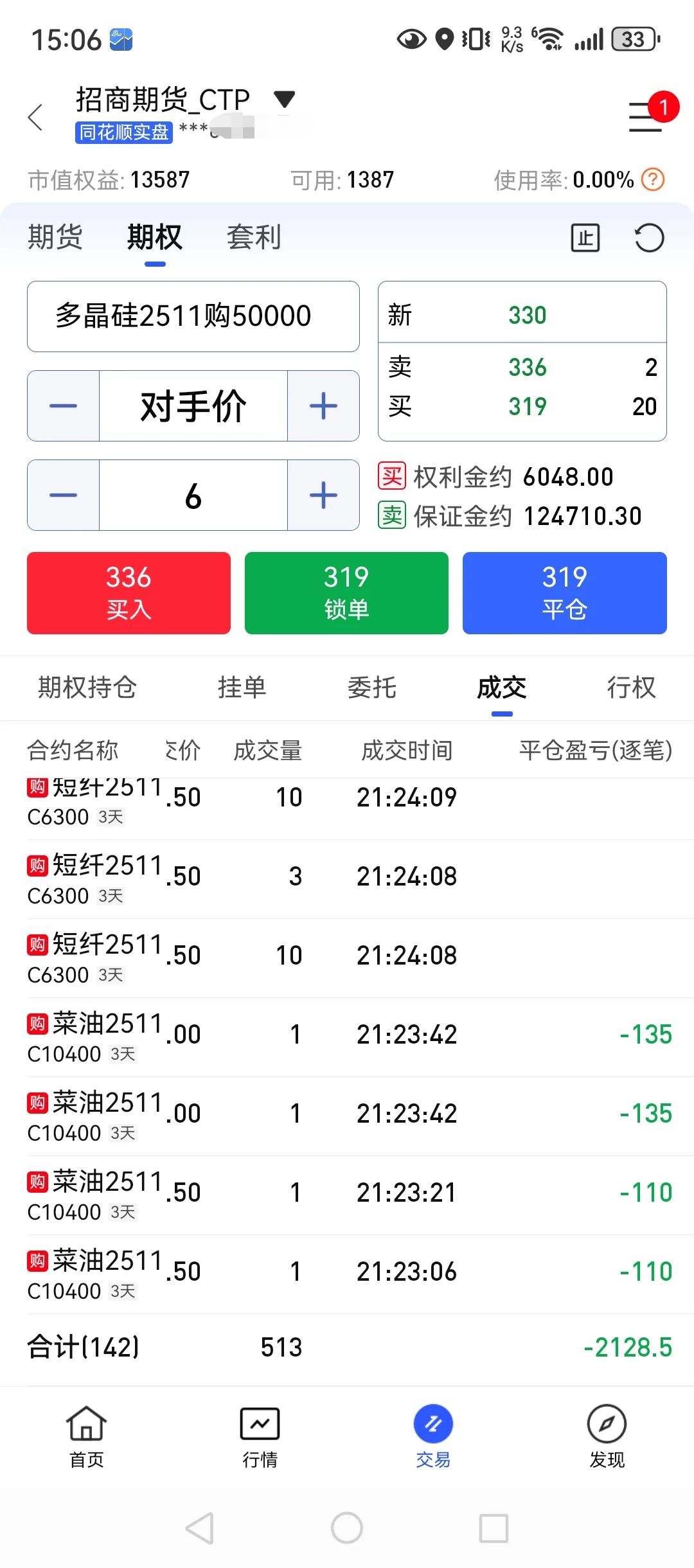Tap the battery indicator showing 33
The height and width of the screenshot is (1568, 694).
tap(636, 39)
